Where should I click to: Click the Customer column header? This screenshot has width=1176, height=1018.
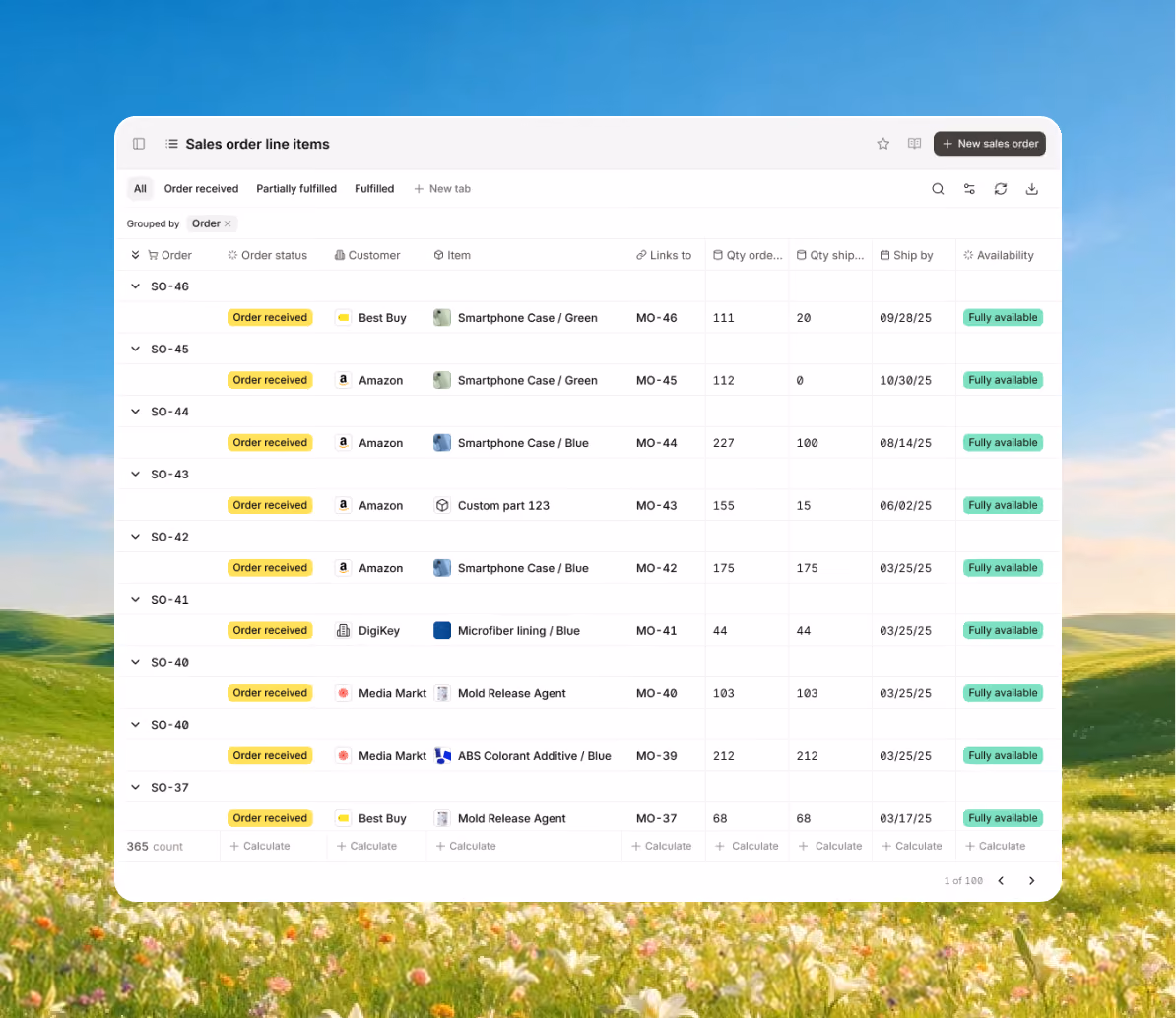click(x=367, y=255)
